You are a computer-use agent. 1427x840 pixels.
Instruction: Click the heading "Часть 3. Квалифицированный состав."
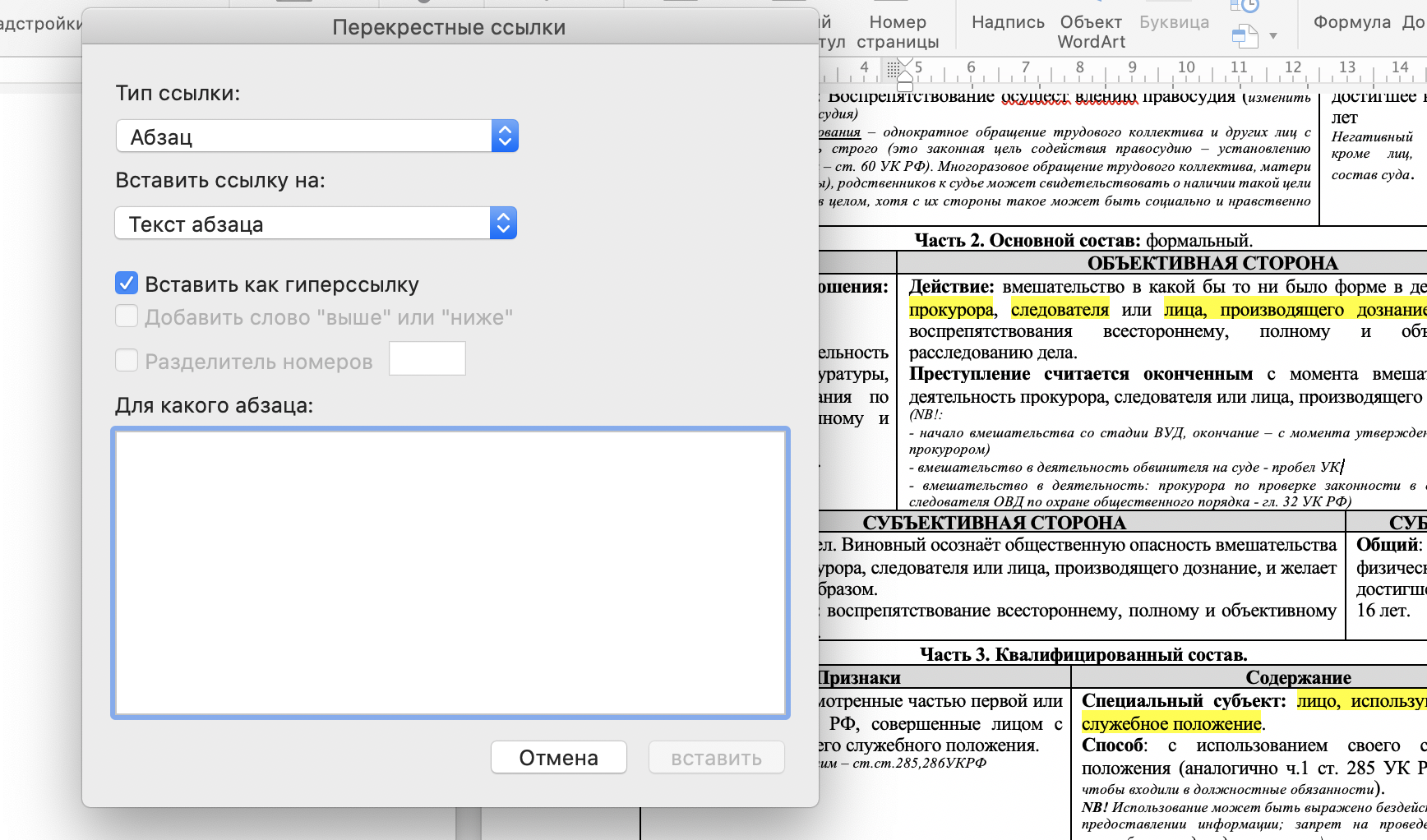click(x=1083, y=654)
